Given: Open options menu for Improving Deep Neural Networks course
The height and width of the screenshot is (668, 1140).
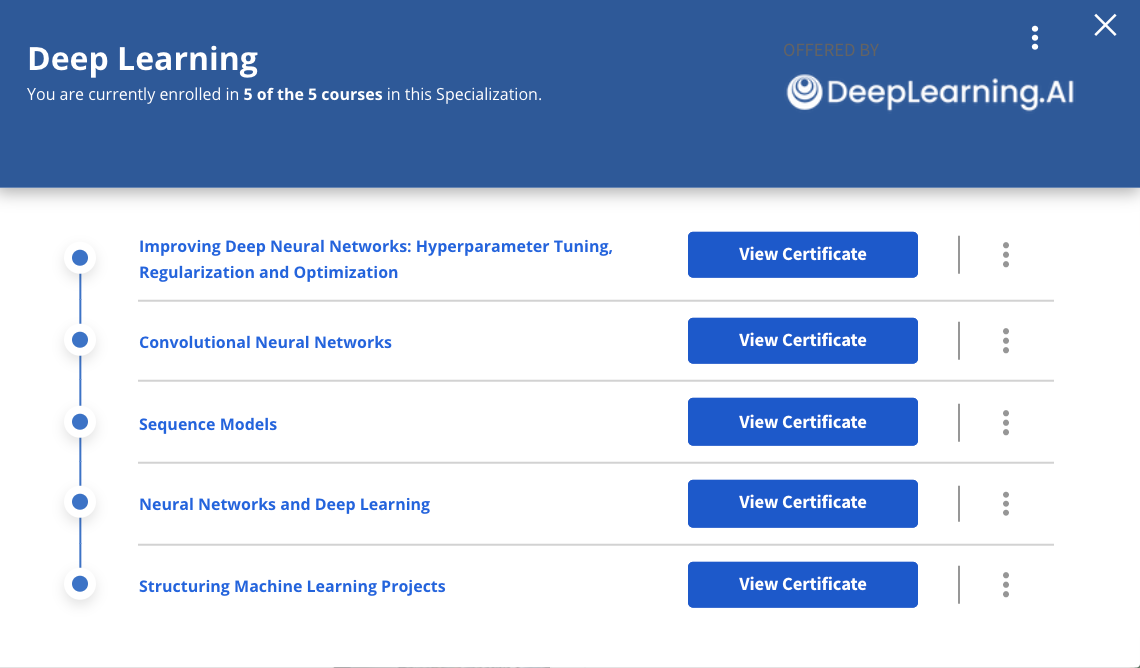Looking at the screenshot, I should (1005, 255).
